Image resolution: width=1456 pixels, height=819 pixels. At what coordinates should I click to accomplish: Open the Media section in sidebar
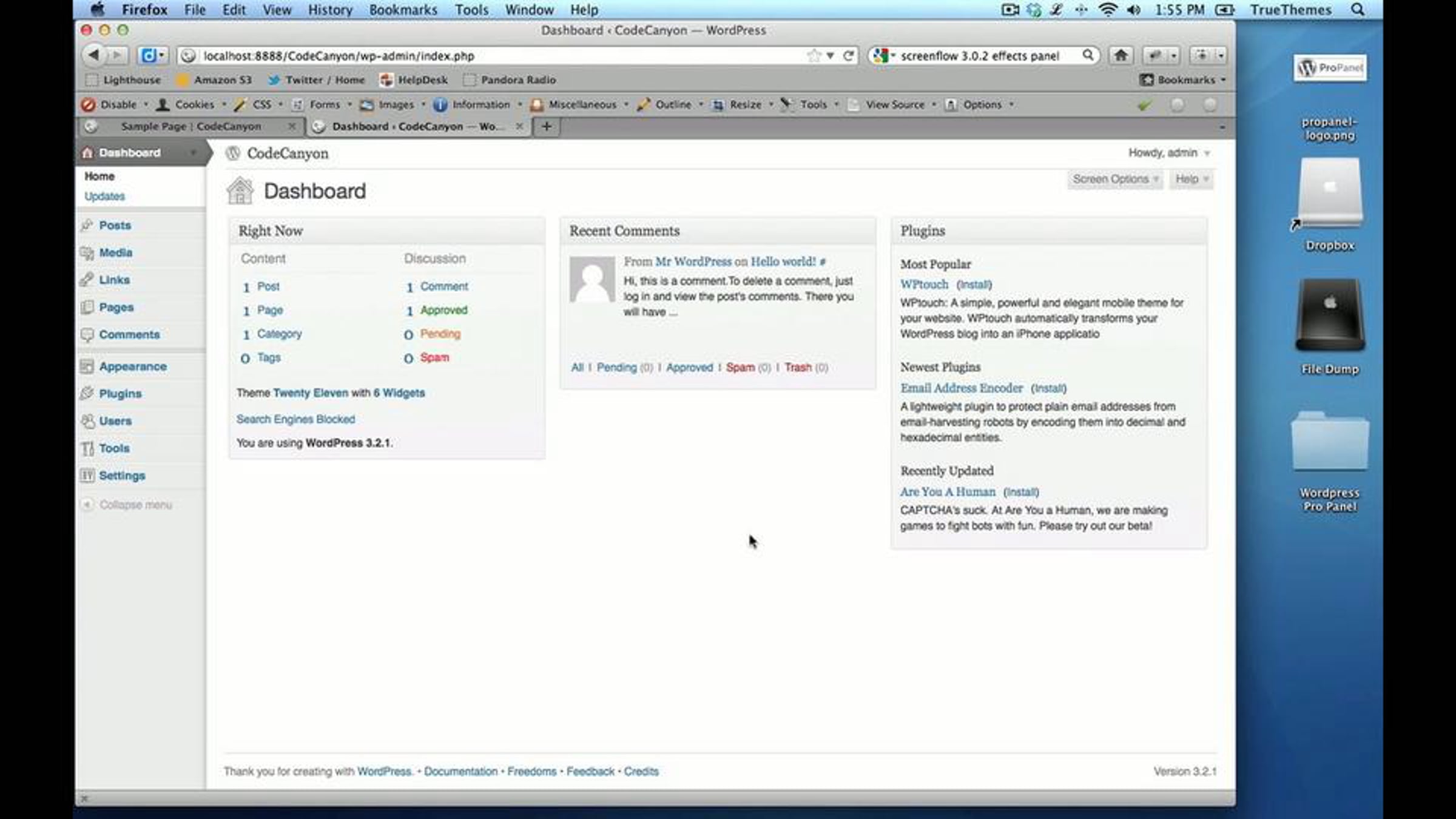click(115, 252)
